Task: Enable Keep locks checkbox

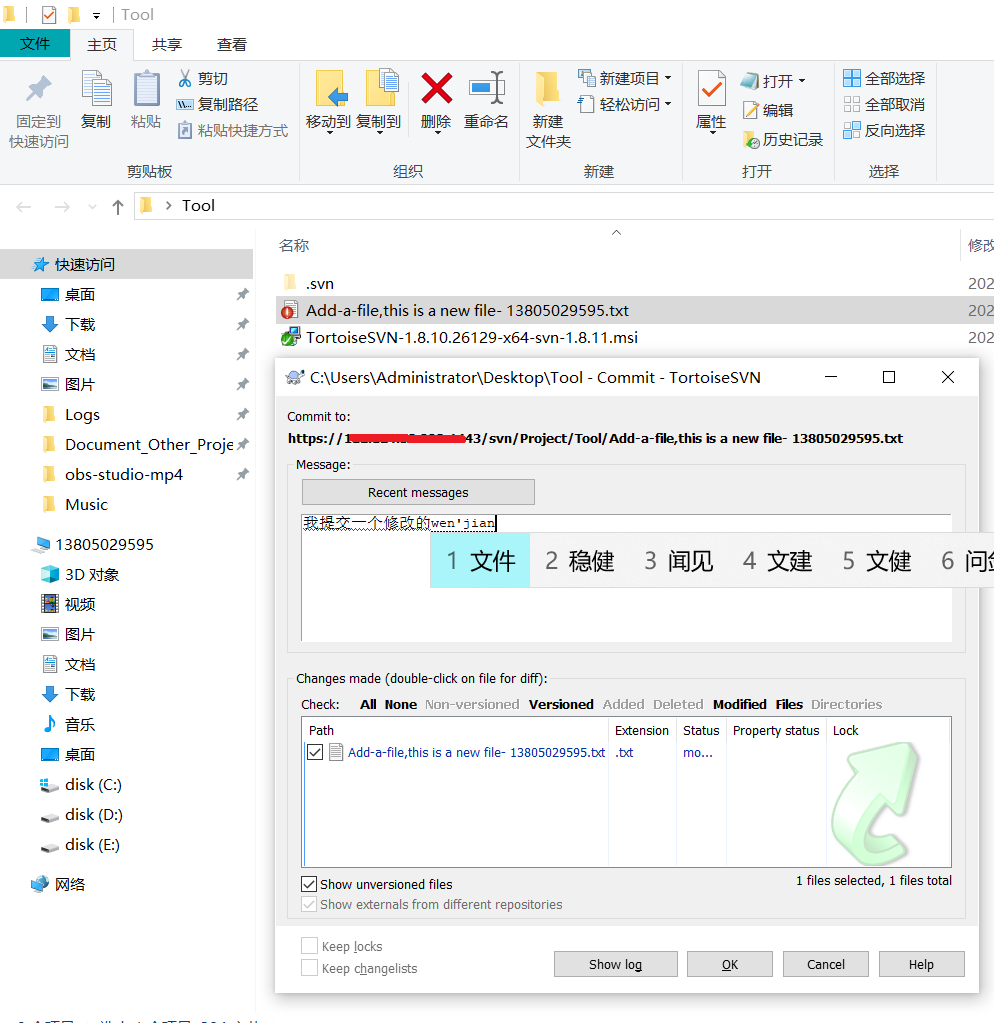Action: tap(309, 945)
